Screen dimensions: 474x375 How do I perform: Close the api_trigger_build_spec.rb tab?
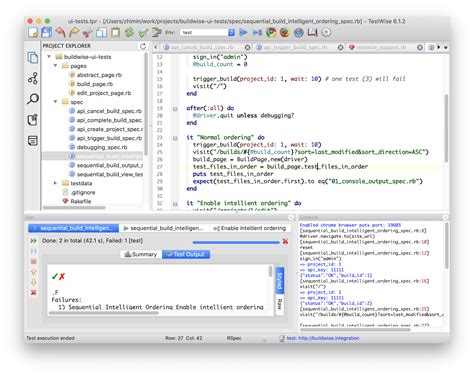click(340, 48)
